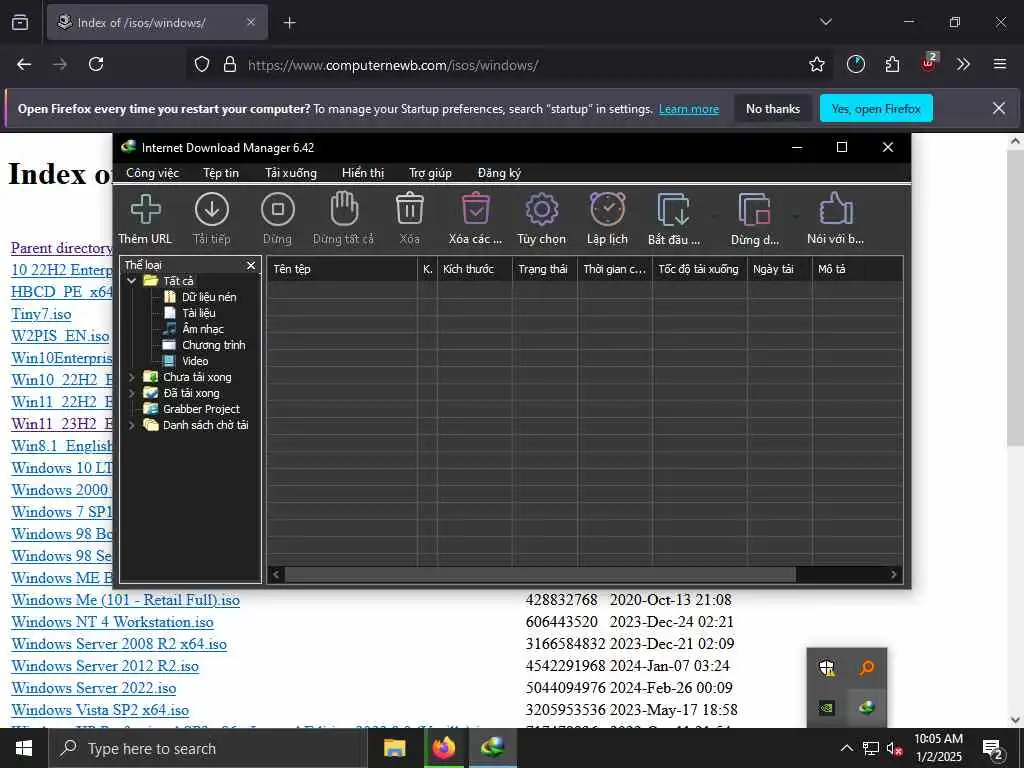The image size is (1024, 768).
Task: Open the Trợ giúp menu
Action: coord(430,173)
